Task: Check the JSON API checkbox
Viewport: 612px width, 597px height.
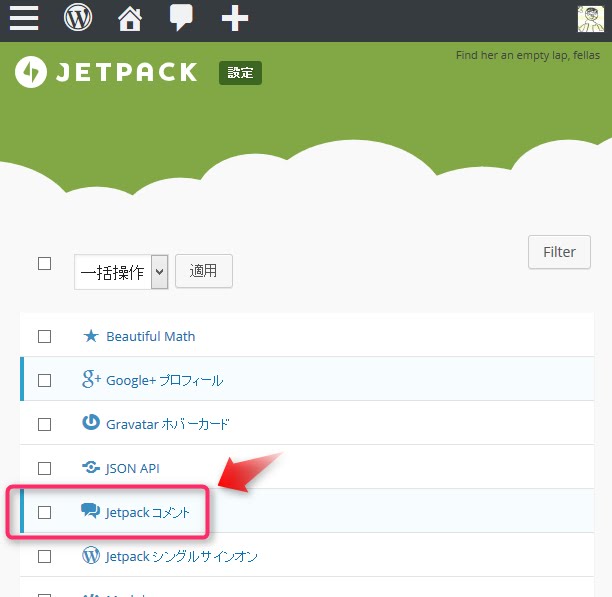Action: pos(44,468)
